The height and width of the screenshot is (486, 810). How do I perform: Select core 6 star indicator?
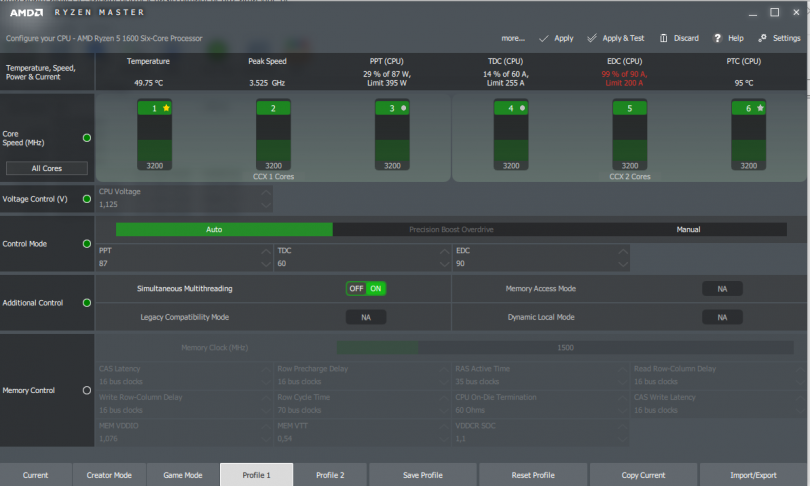[760, 108]
